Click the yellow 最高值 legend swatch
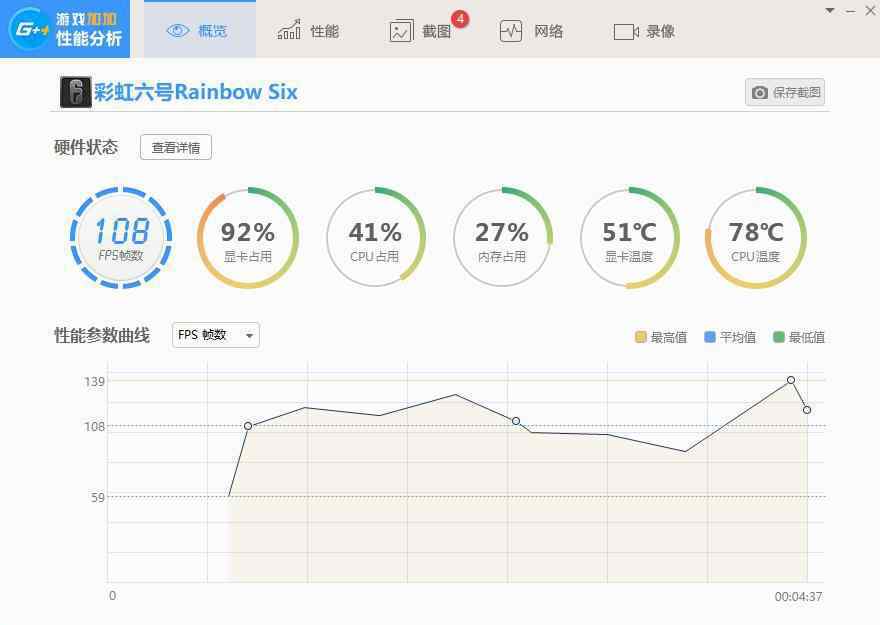Image resolution: width=880 pixels, height=625 pixels. click(640, 337)
